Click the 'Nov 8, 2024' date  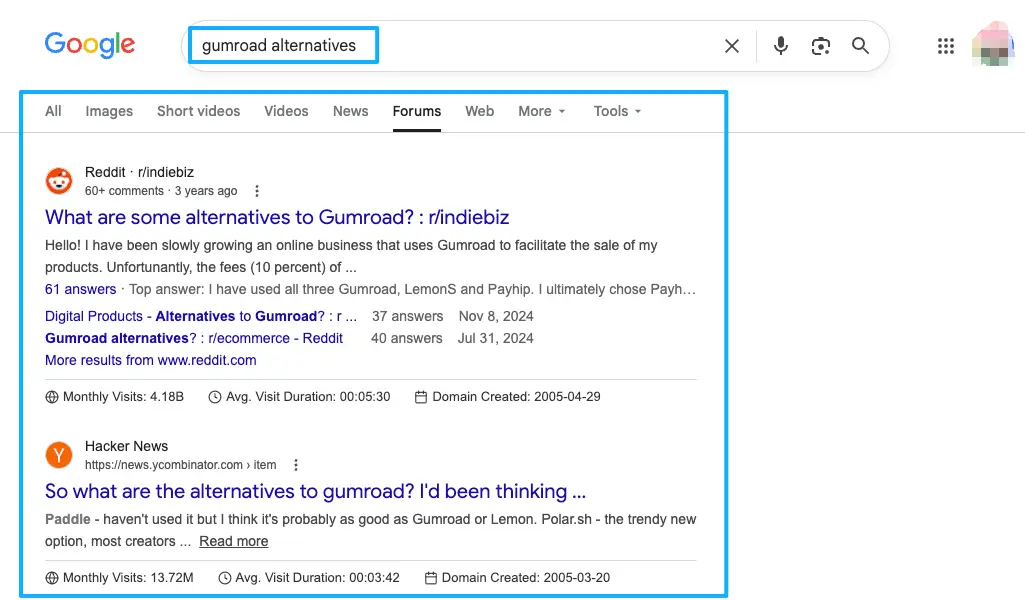coord(496,316)
